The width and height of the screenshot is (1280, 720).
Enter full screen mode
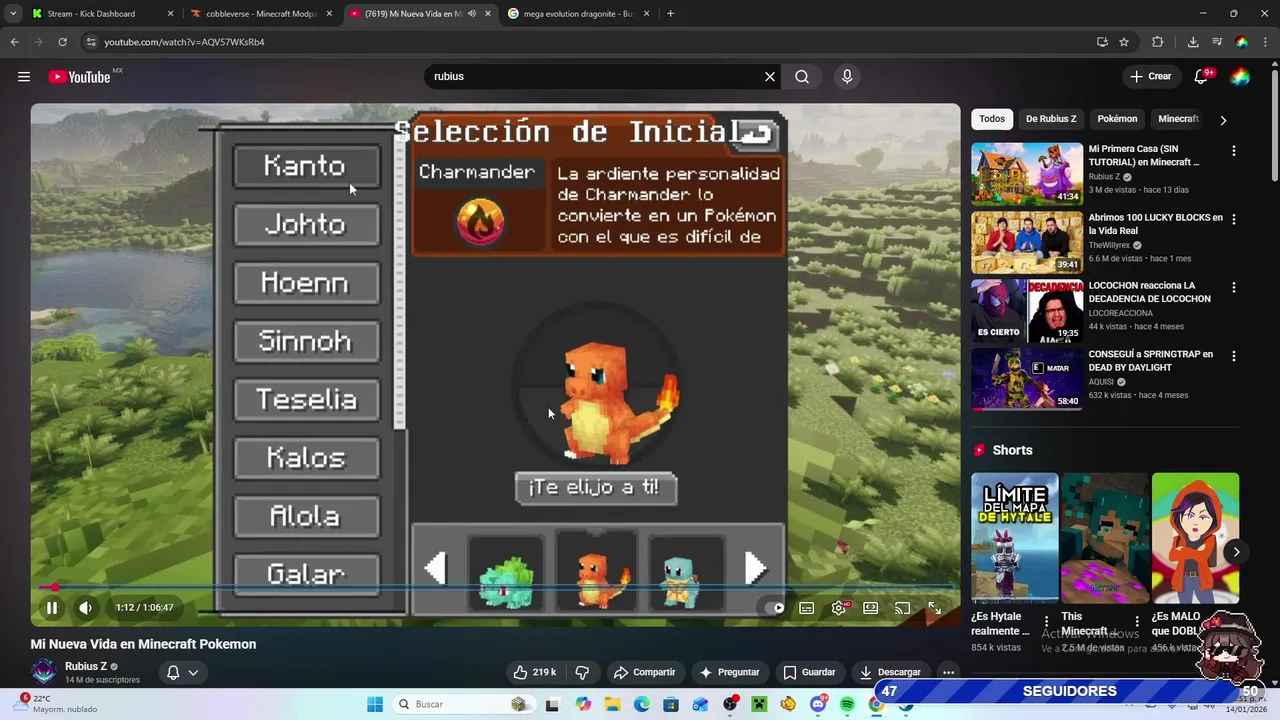point(934,607)
